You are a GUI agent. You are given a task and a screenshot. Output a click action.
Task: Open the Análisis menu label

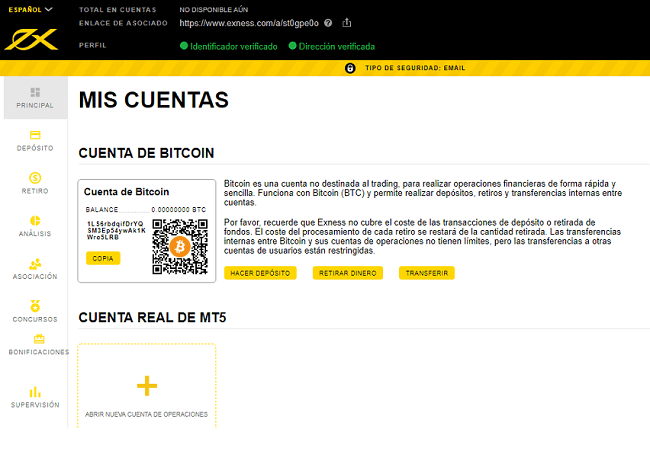point(35,234)
